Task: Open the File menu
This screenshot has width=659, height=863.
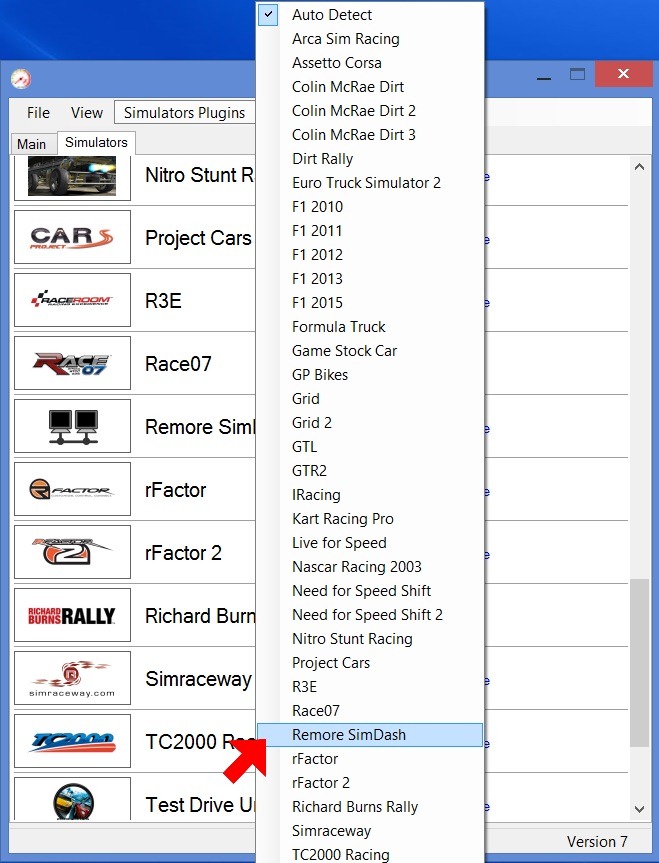Action: [38, 113]
